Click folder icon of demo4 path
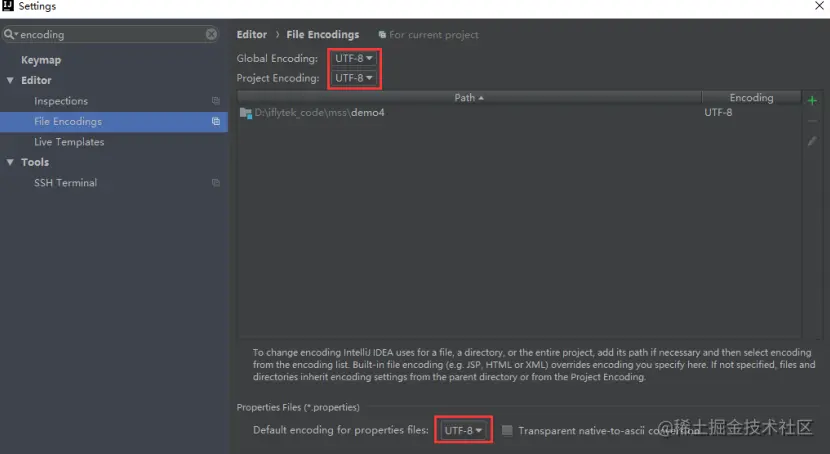This screenshot has width=830, height=454. (x=246, y=113)
